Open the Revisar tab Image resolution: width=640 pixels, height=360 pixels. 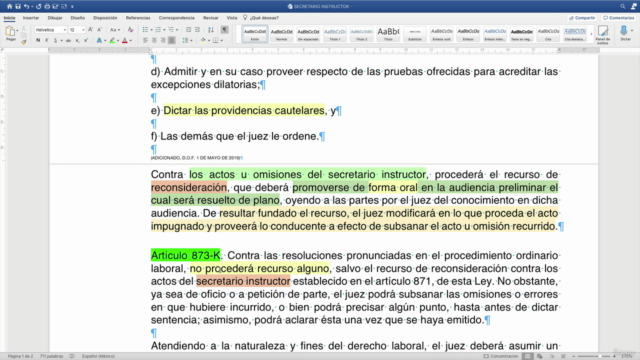211,18
